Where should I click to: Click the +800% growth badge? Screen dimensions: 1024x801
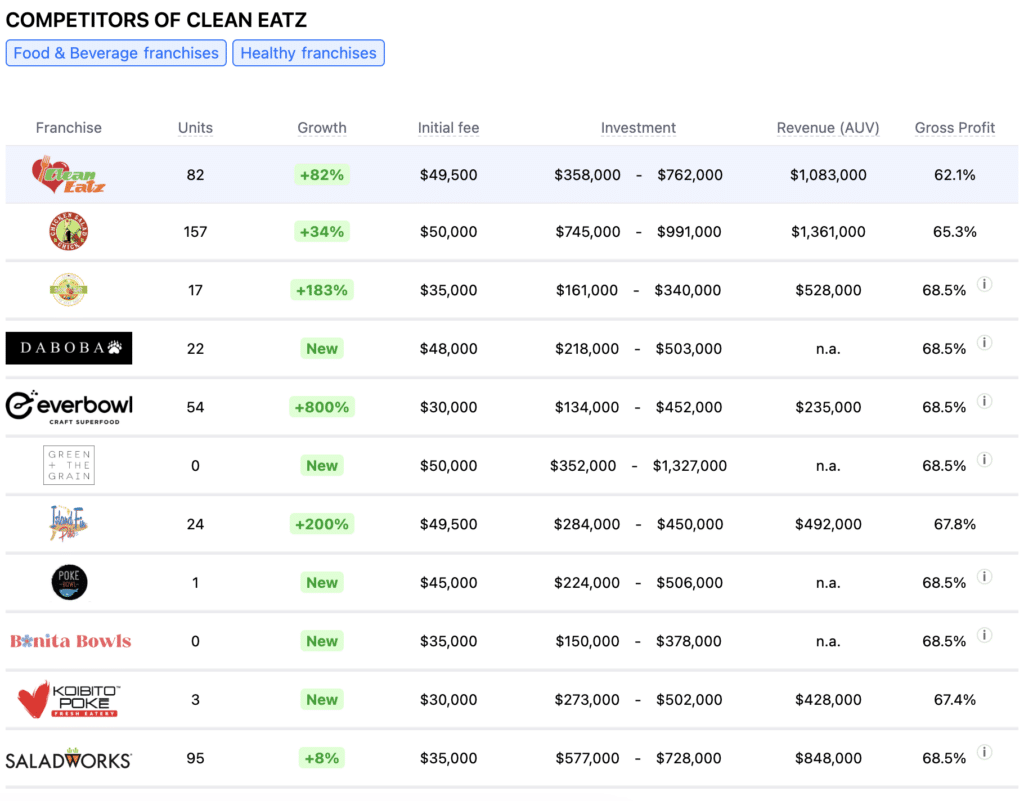click(x=322, y=407)
